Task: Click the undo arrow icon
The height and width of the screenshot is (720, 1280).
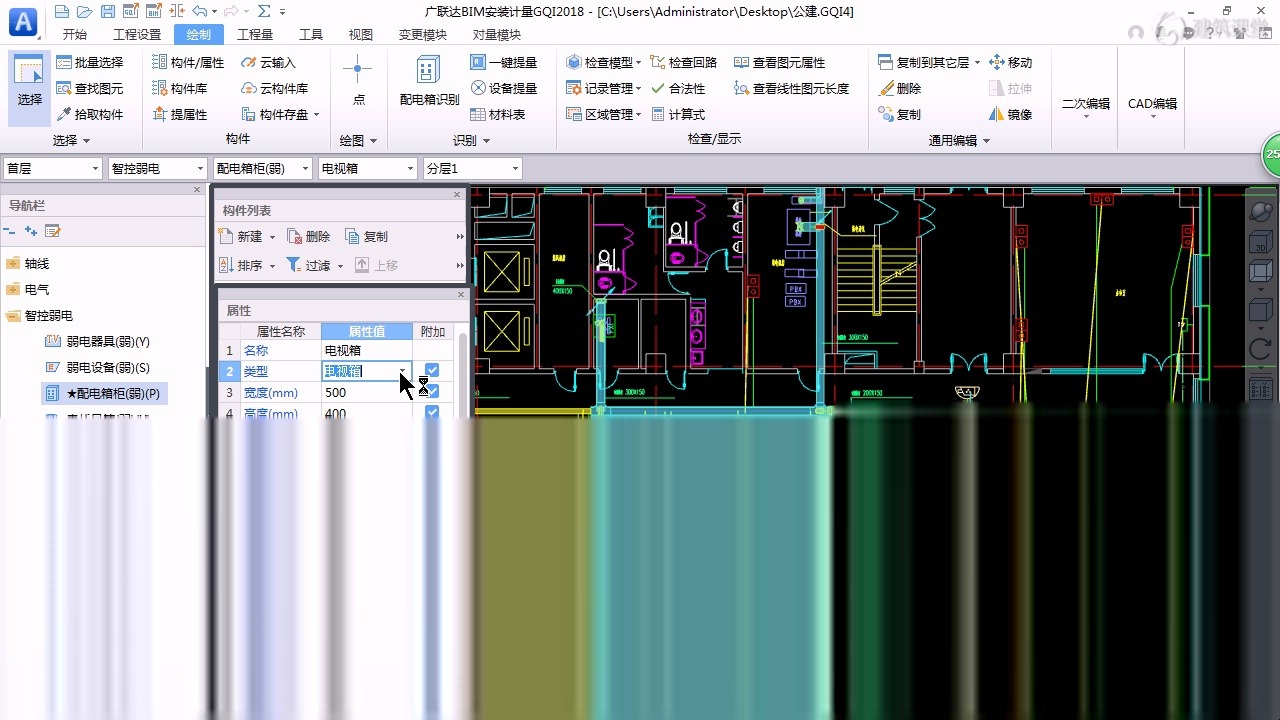Action: 199,11
